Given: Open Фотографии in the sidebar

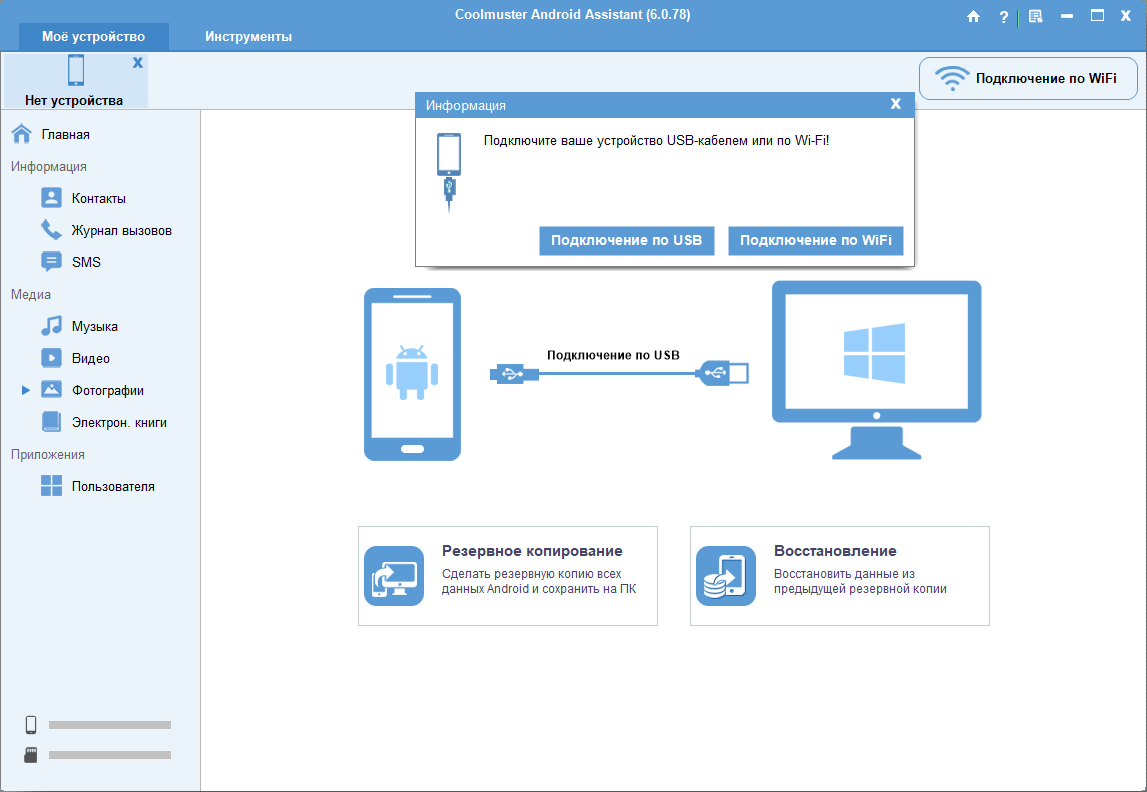Looking at the screenshot, I should click(108, 391).
